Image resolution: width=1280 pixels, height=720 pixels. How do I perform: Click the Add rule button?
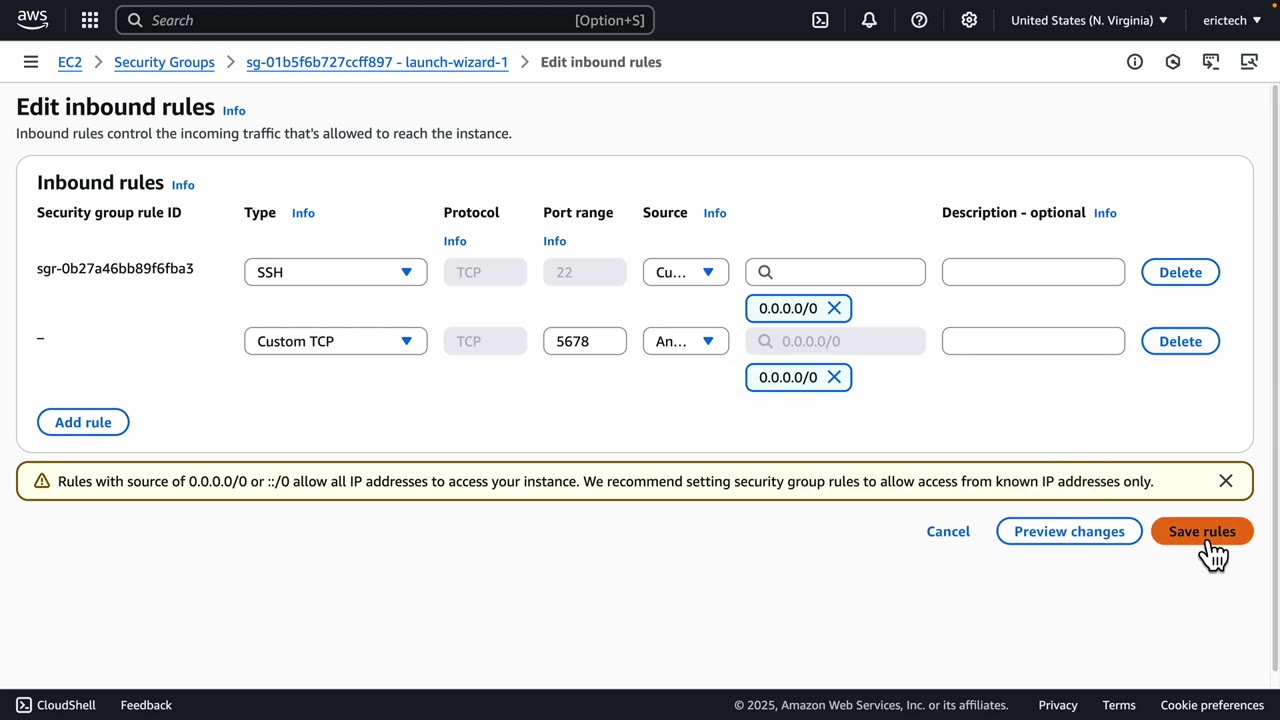pos(83,422)
